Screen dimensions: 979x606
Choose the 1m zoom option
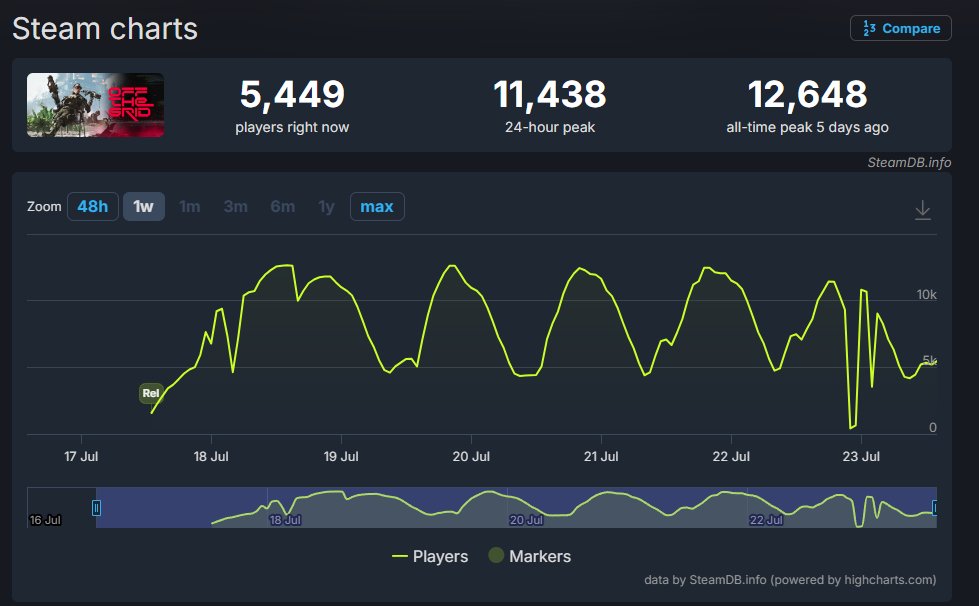pyautogui.click(x=190, y=207)
